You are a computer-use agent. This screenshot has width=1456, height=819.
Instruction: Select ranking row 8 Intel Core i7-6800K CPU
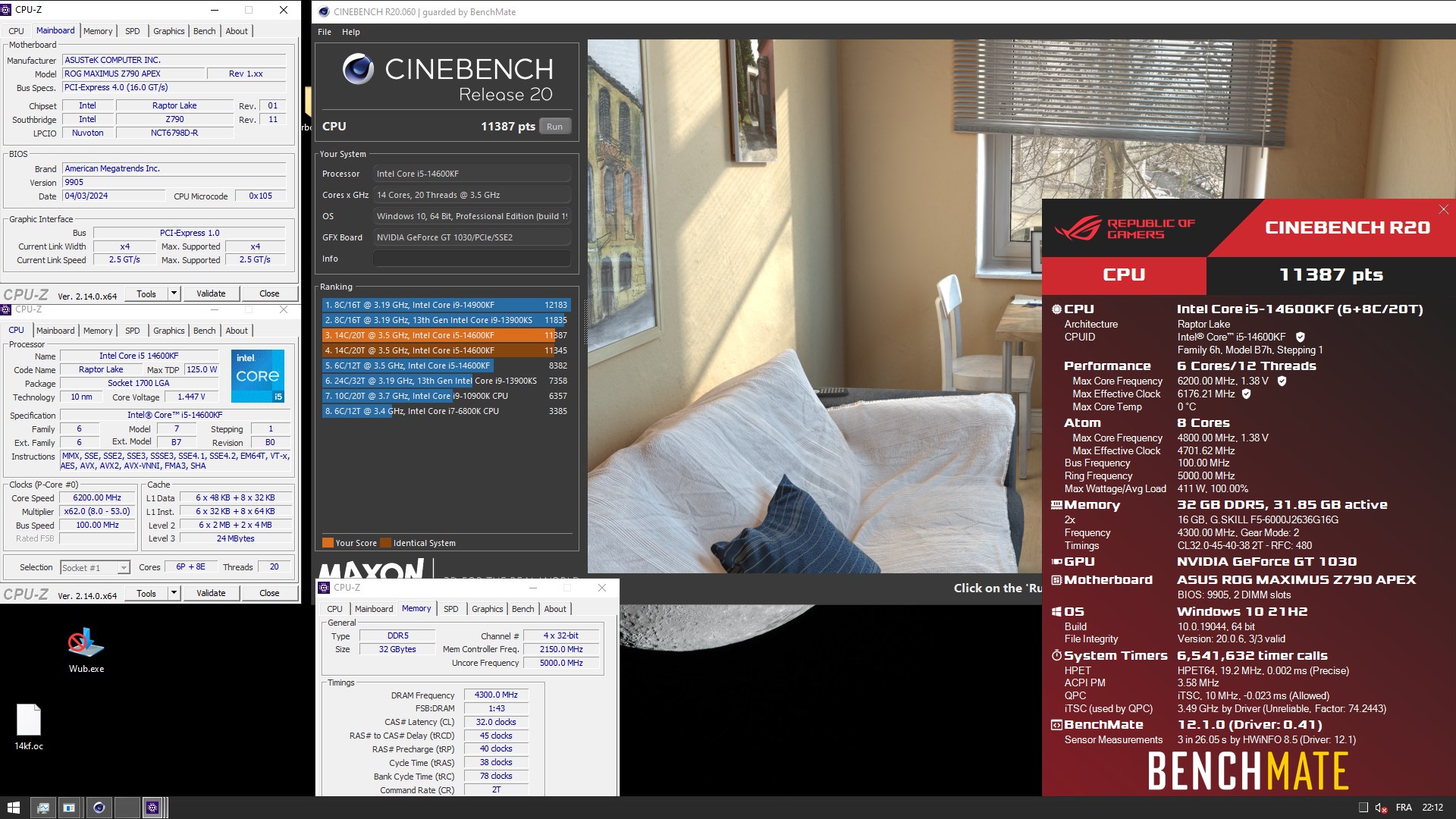[x=446, y=411]
